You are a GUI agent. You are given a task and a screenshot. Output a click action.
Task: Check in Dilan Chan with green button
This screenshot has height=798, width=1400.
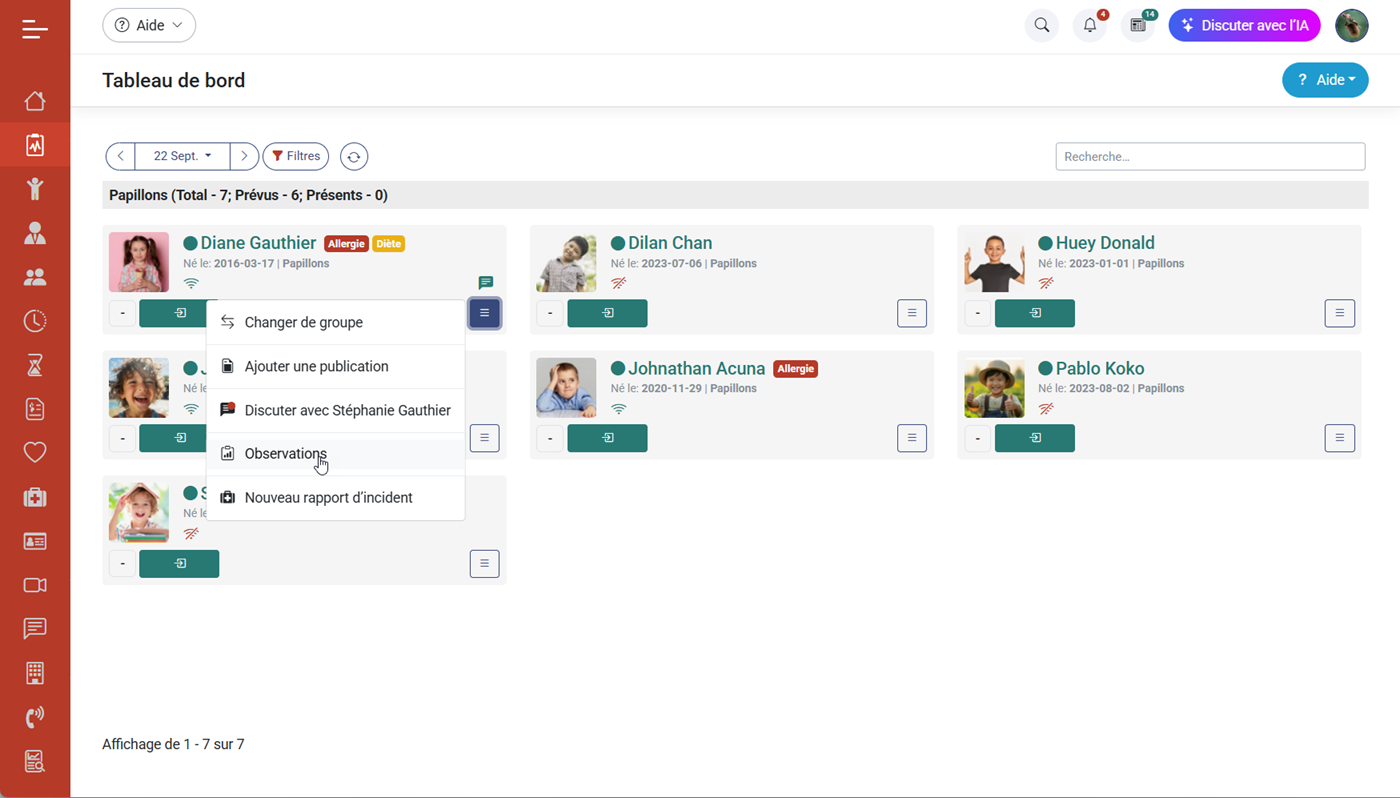click(607, 313)
